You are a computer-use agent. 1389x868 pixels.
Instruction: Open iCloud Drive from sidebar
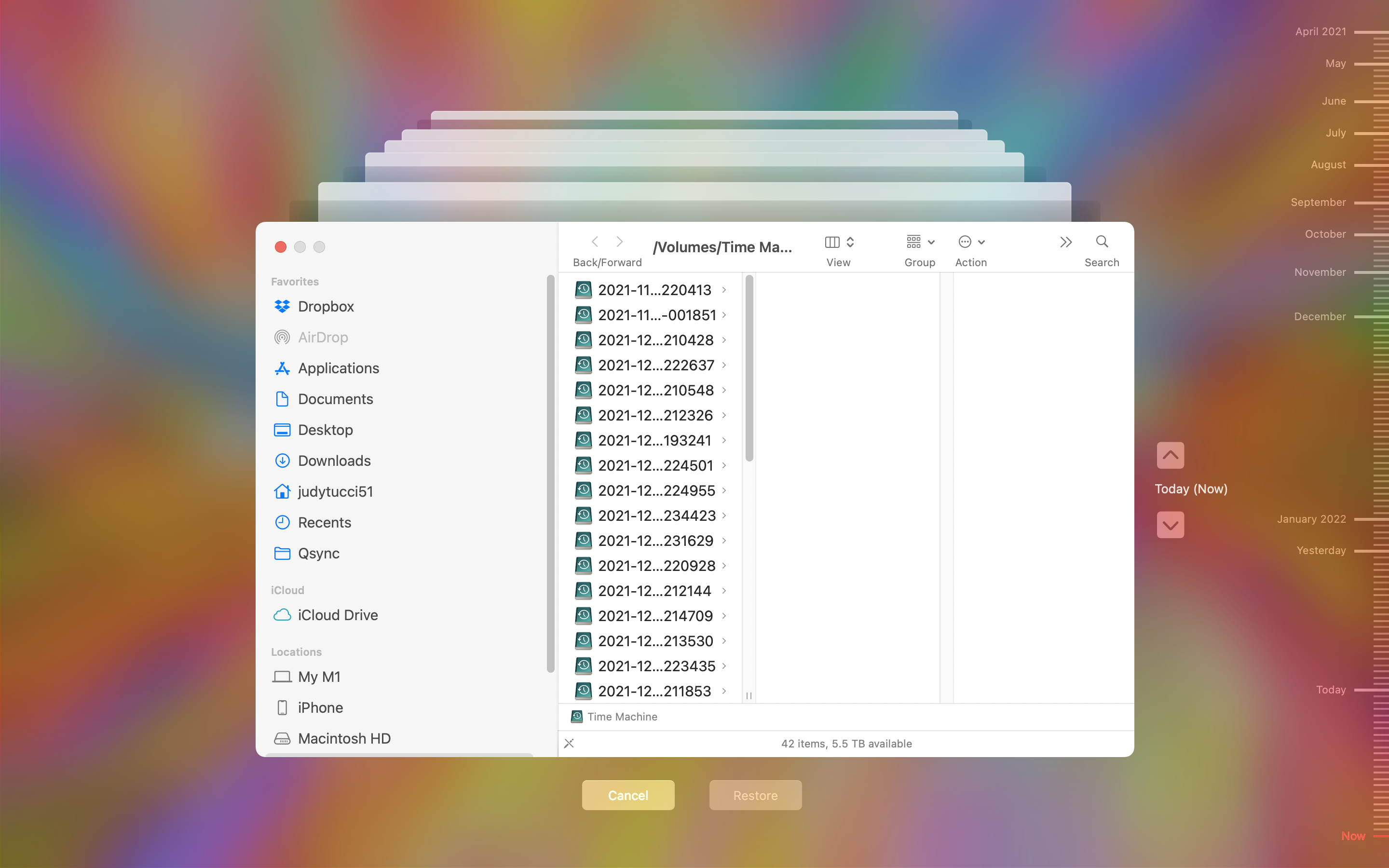338,615
